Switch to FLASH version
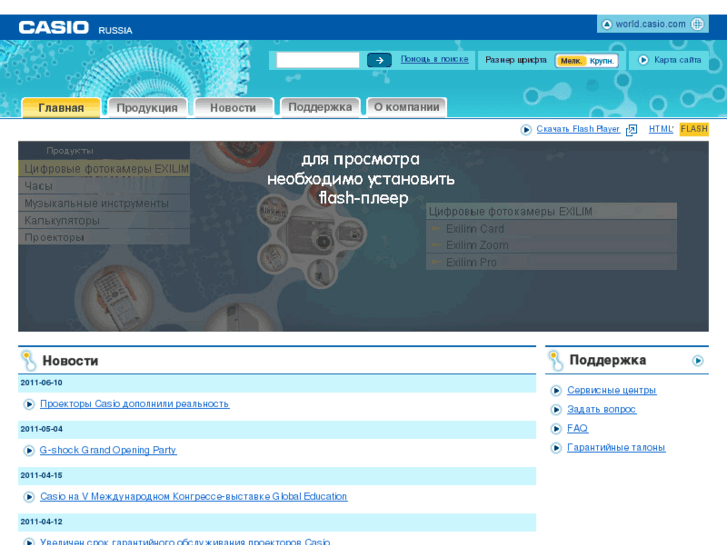 click(694, 129)
